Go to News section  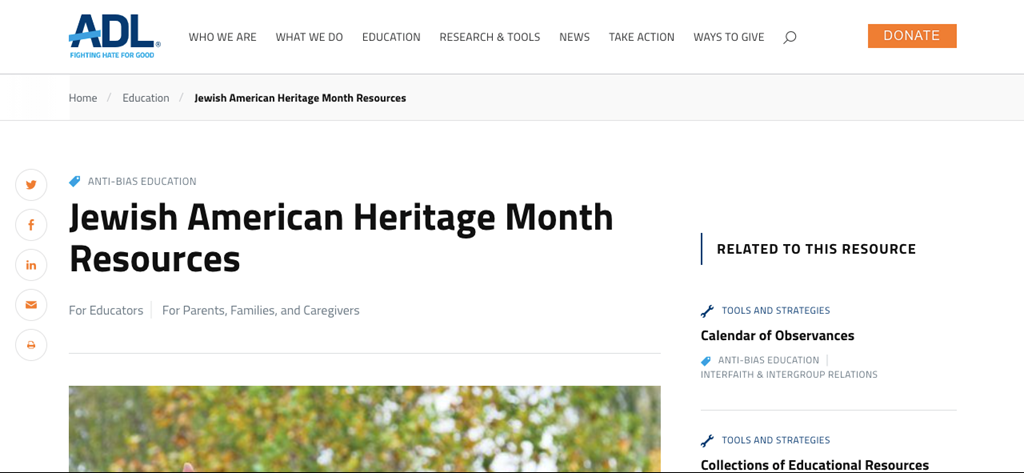point(574,37)
